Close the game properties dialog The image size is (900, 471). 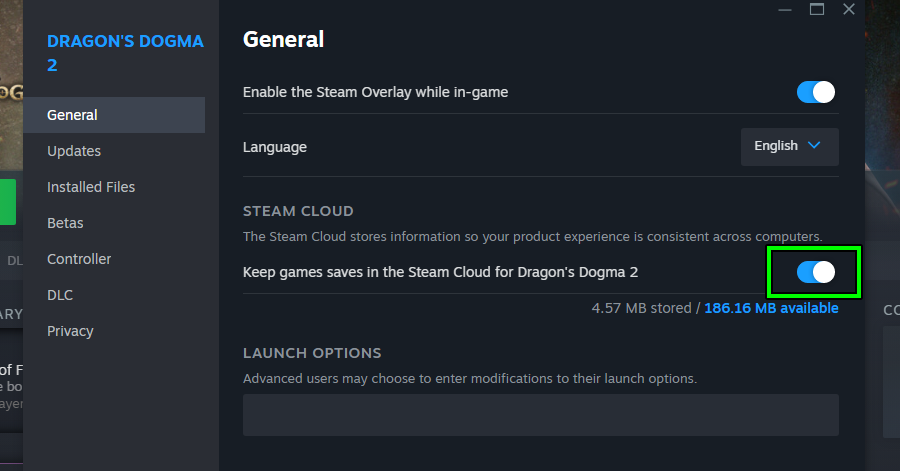pos(849,9)
